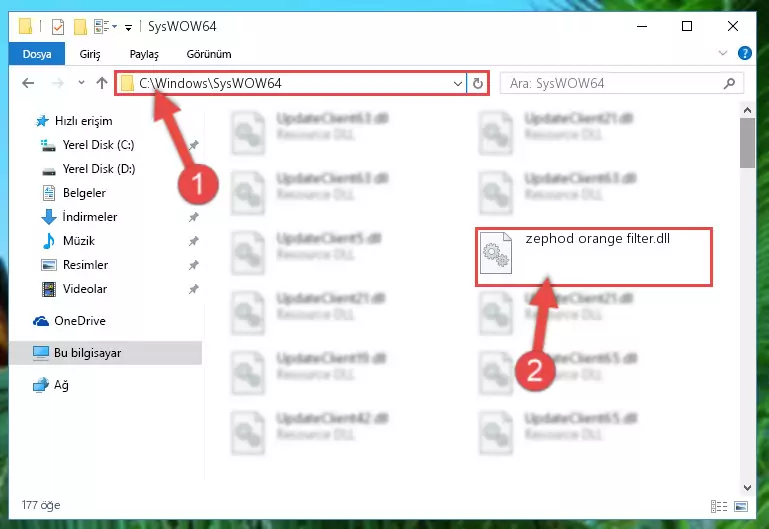Open Belgeler folder in sidebar
Screen dimensions: 769x529
click(84, 193)
